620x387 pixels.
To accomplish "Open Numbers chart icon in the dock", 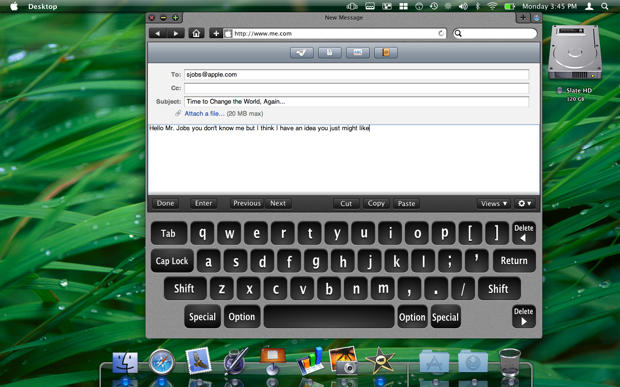I will 310,361.
